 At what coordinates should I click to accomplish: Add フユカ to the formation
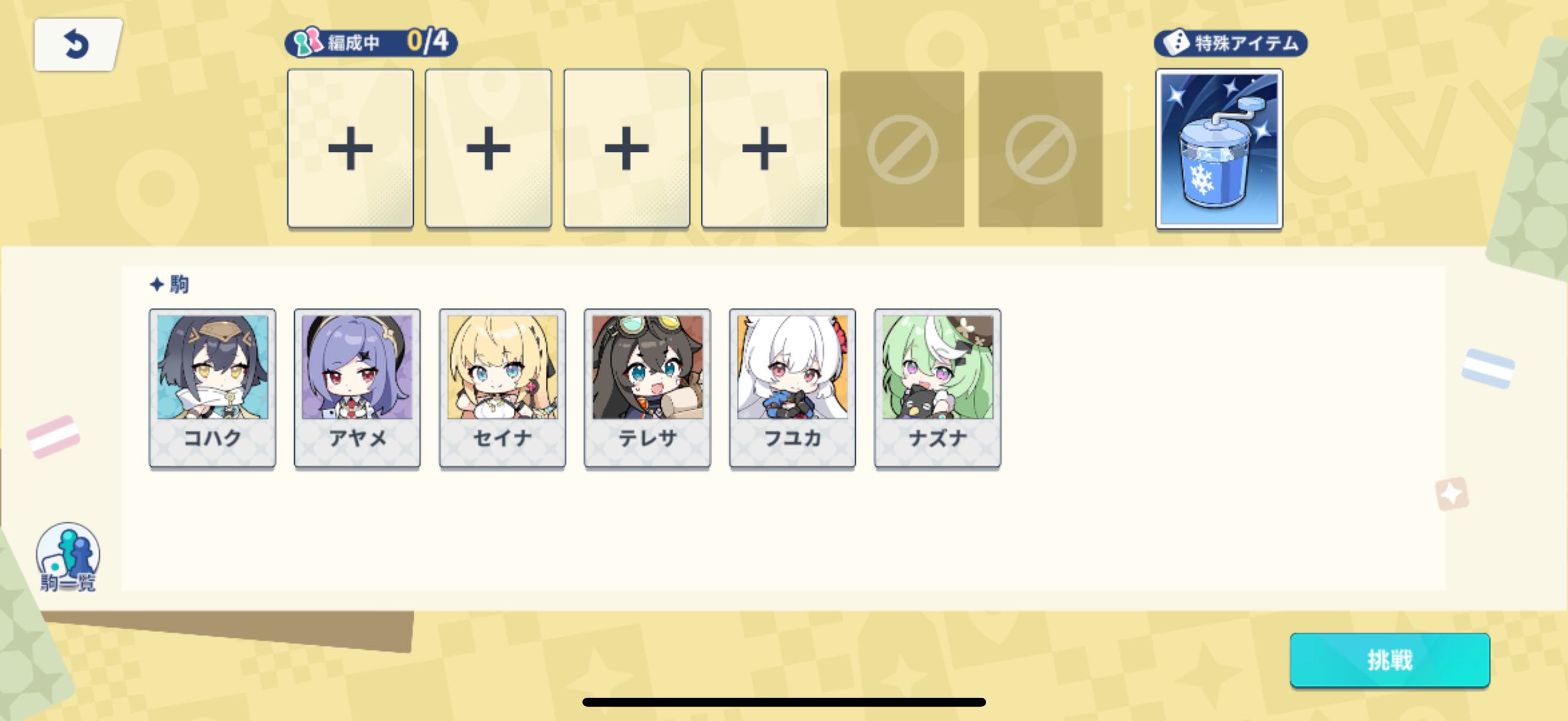[x=792, y=388]
